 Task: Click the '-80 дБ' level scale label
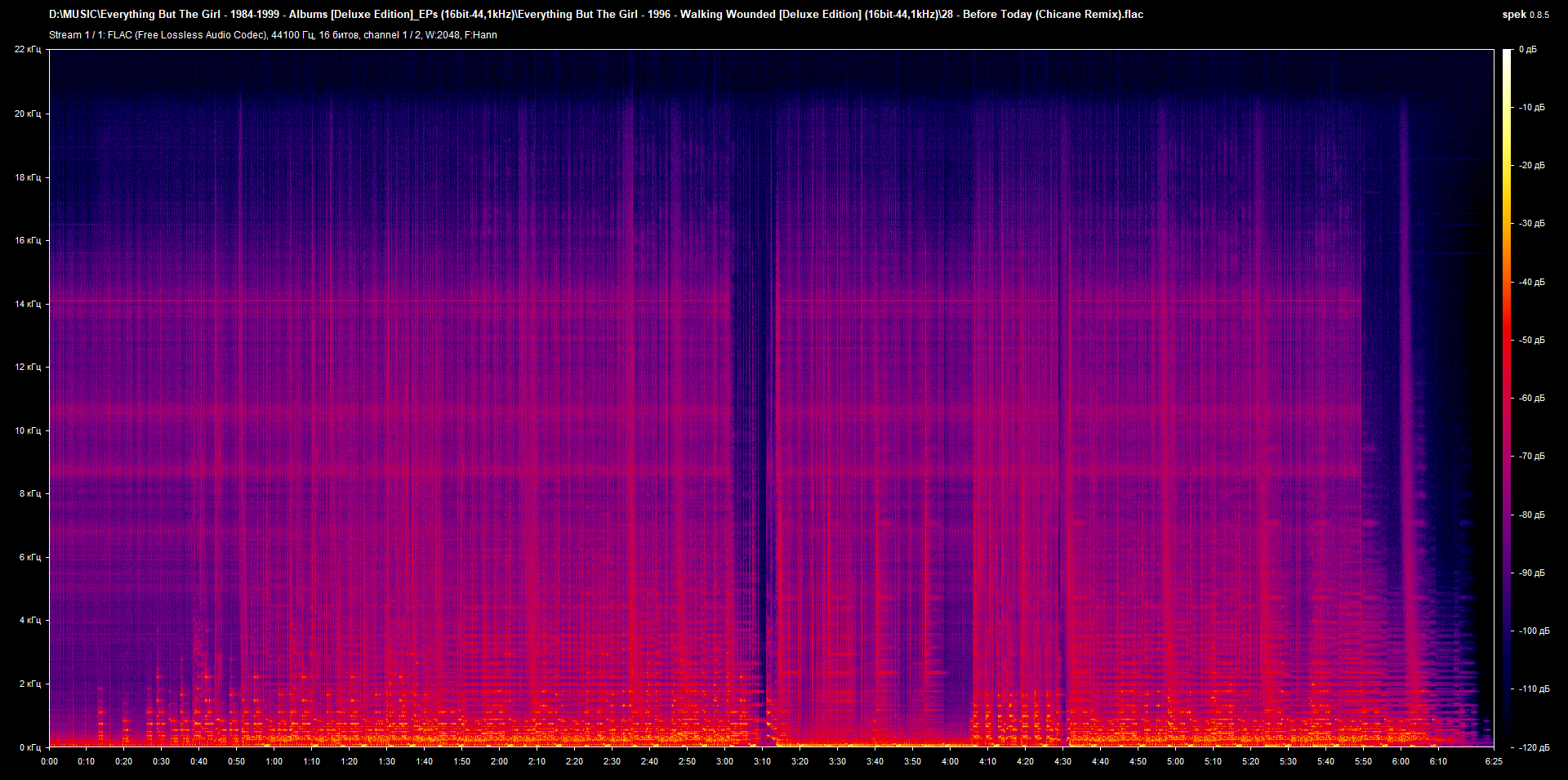coord(1532,515)
